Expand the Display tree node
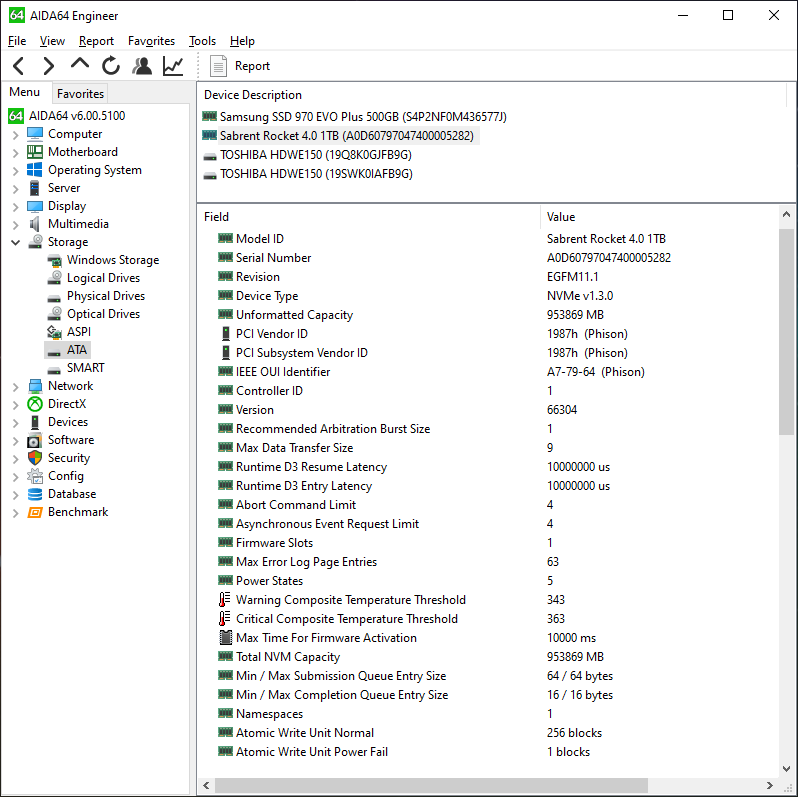 point(15,207)
